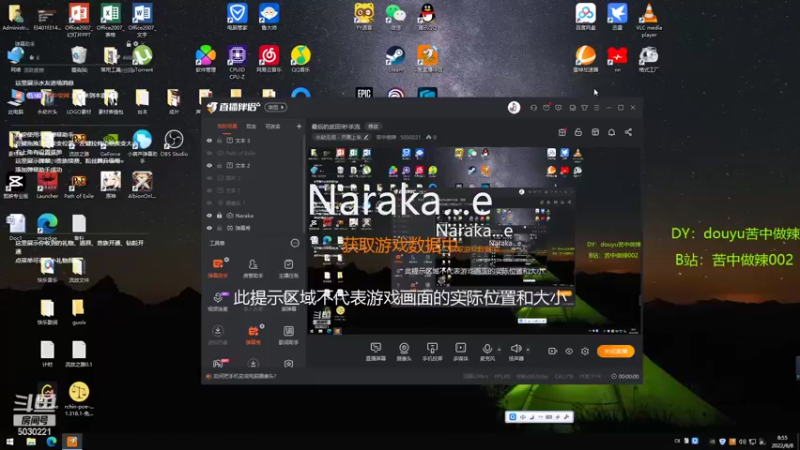Screen dimensions: 800x450
Task: Open the 房管助手 tool
Action: 253,268
